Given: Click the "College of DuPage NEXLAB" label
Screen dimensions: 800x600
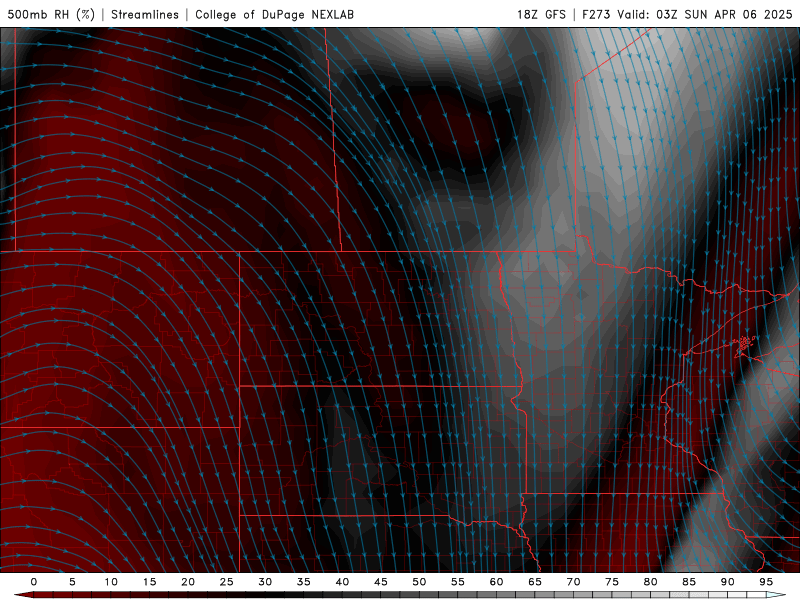Looking at the screenshot, I should pyautogui.click(x=274, y=14).
